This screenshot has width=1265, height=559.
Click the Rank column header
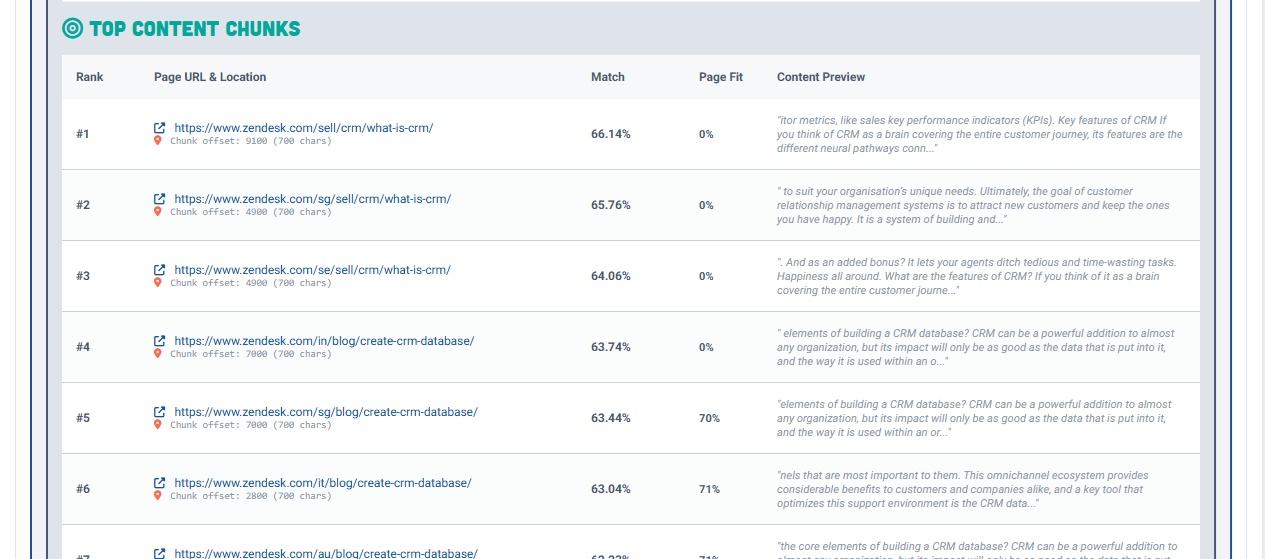(90, 77)
